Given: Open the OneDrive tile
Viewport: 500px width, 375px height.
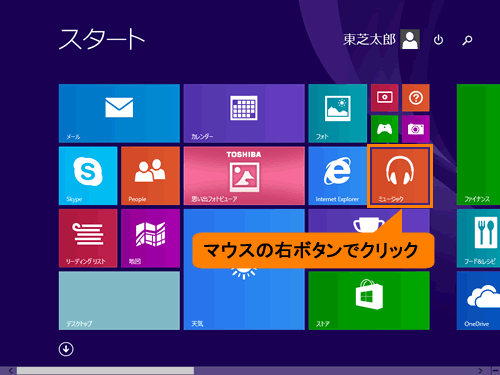Looking at the screenshot, I should pos(478,301).
